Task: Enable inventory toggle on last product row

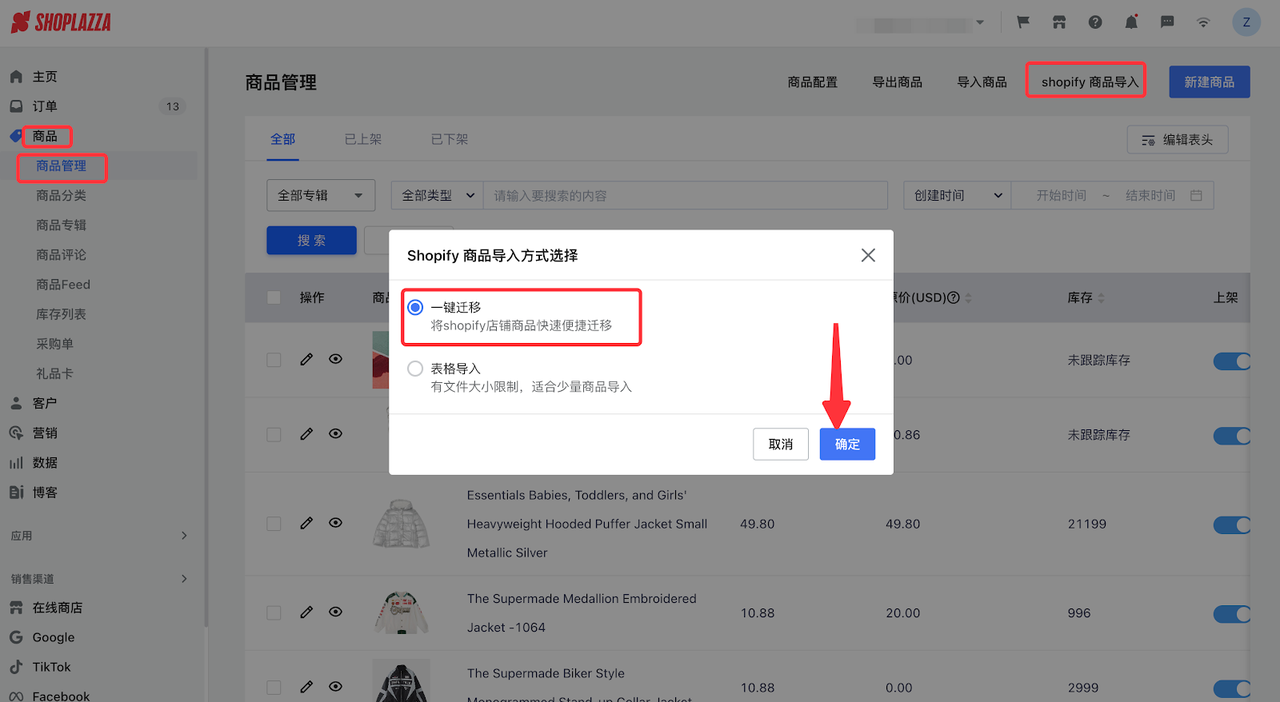Action: click(1232, 688)
